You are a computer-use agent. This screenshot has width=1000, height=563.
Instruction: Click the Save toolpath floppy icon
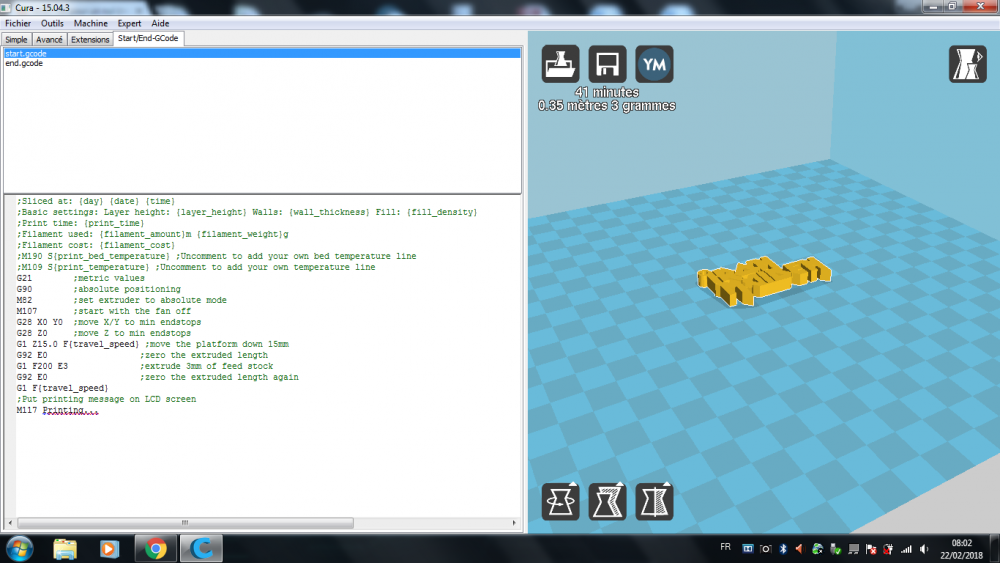(607, 64)
